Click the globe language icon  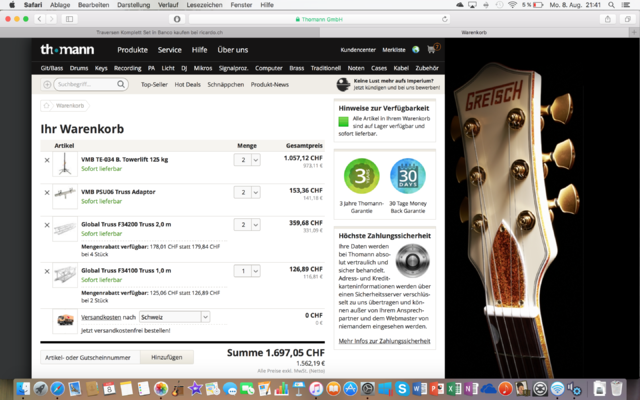point(416,49)
